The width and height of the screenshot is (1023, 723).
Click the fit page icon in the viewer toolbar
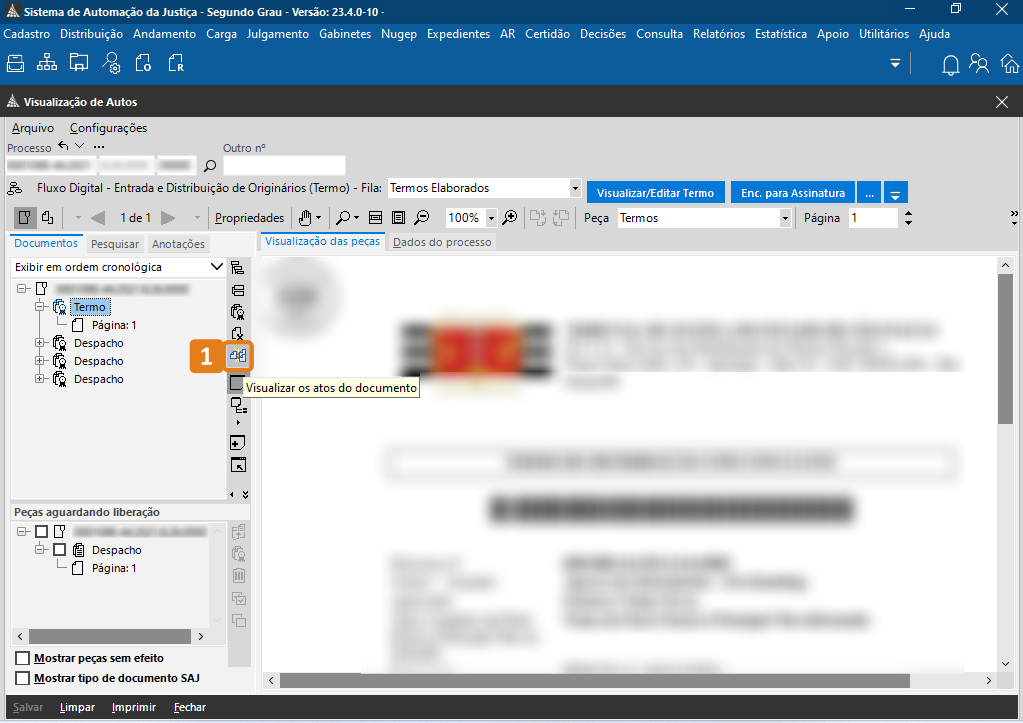point(399,218)
